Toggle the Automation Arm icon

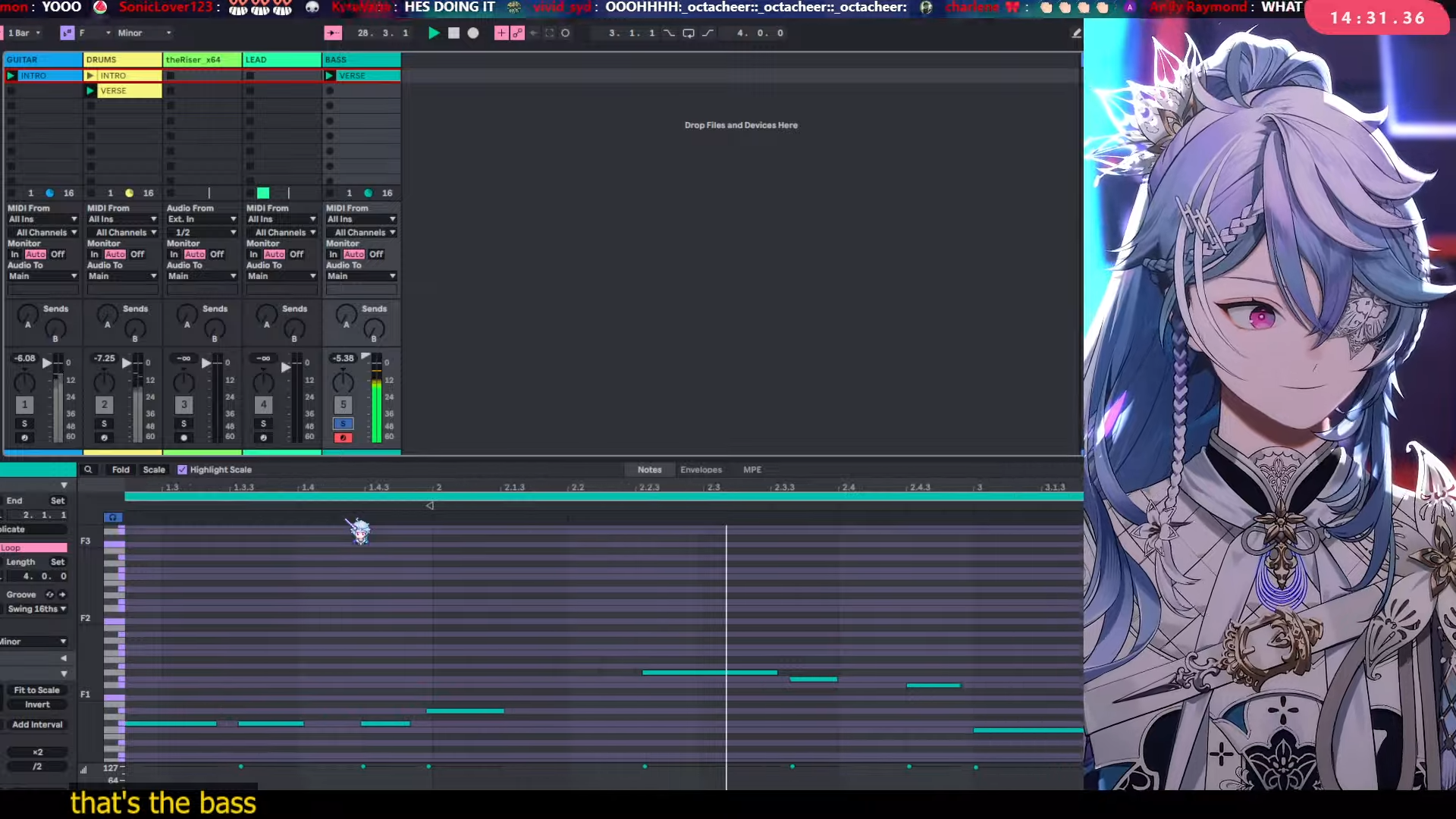tap(517, 33)
